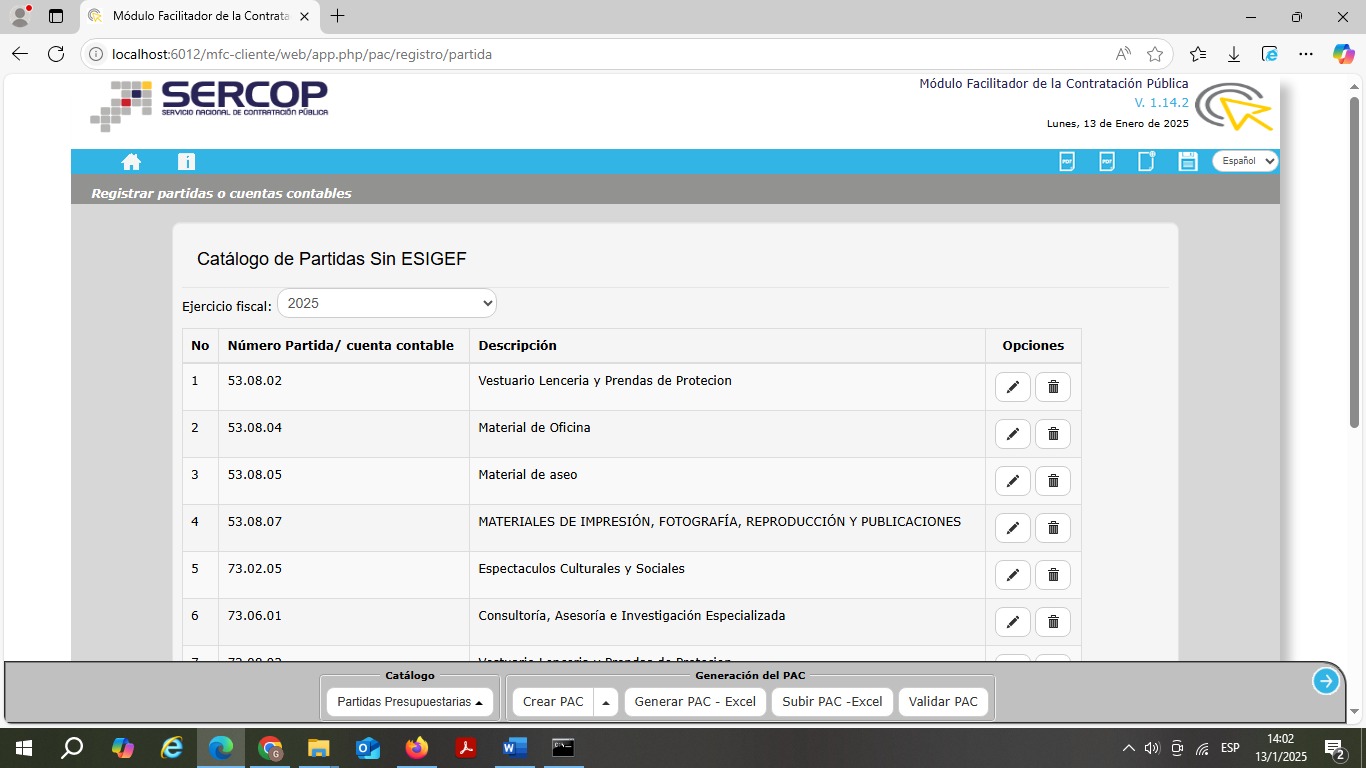
Task: Expand arrow next to Crear PAC
Action: pyautogui.click(x=606, y=702)
